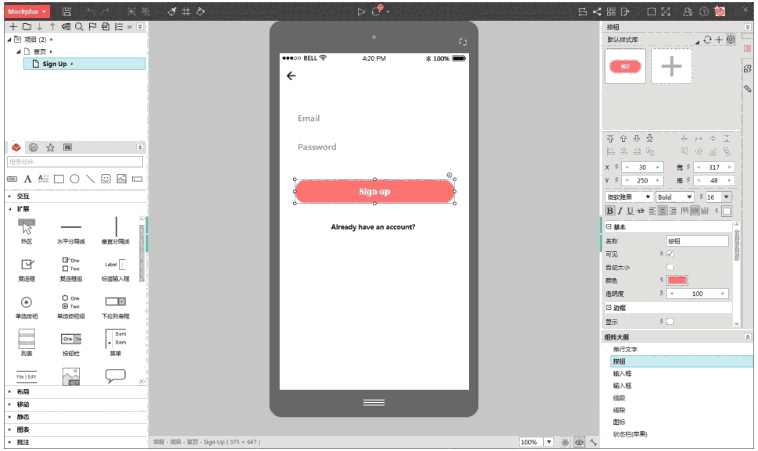This screenshot has height=451, width=758.
Task: Select the image component tool
Action: coord(121,179)
